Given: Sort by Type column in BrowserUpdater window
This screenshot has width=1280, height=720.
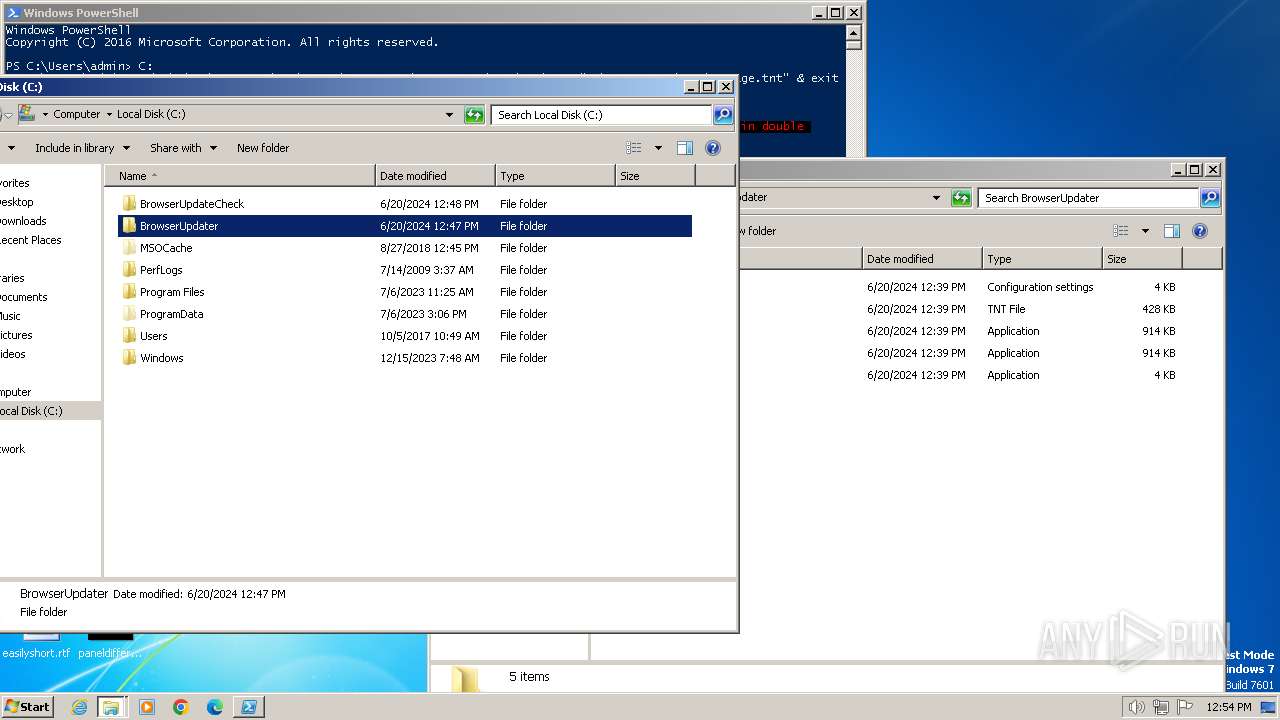Looking at the screenshot, I should 1042,259.
